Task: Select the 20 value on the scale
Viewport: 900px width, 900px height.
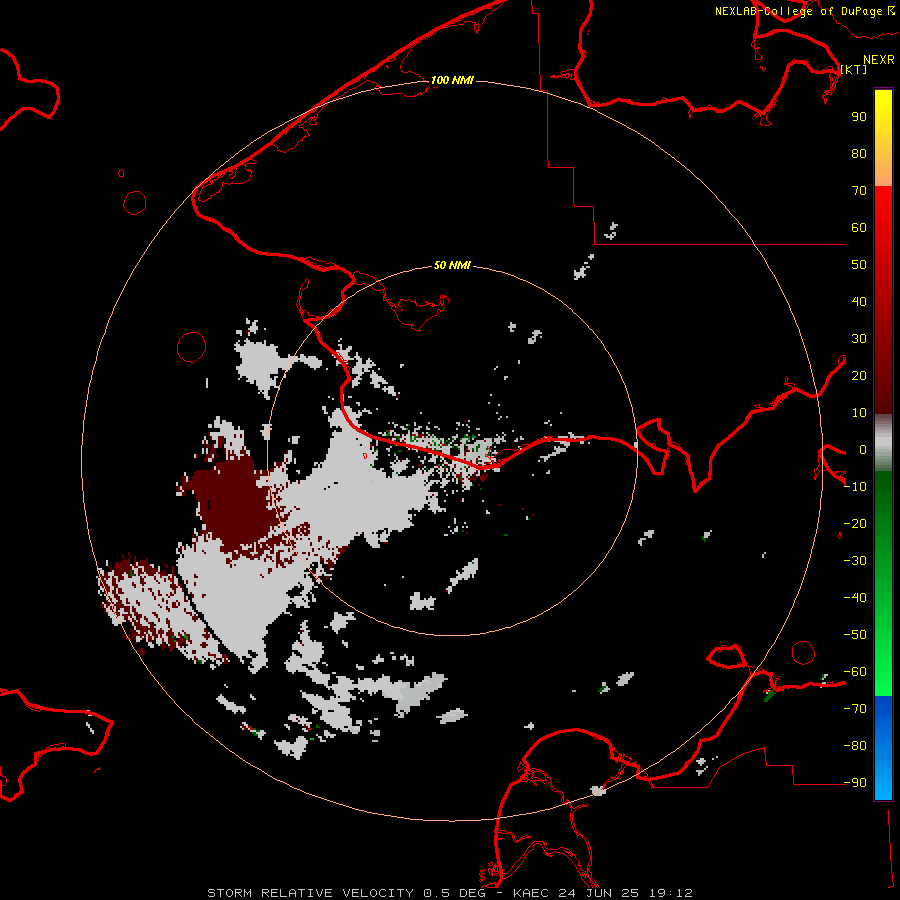Action: (859, 375)
